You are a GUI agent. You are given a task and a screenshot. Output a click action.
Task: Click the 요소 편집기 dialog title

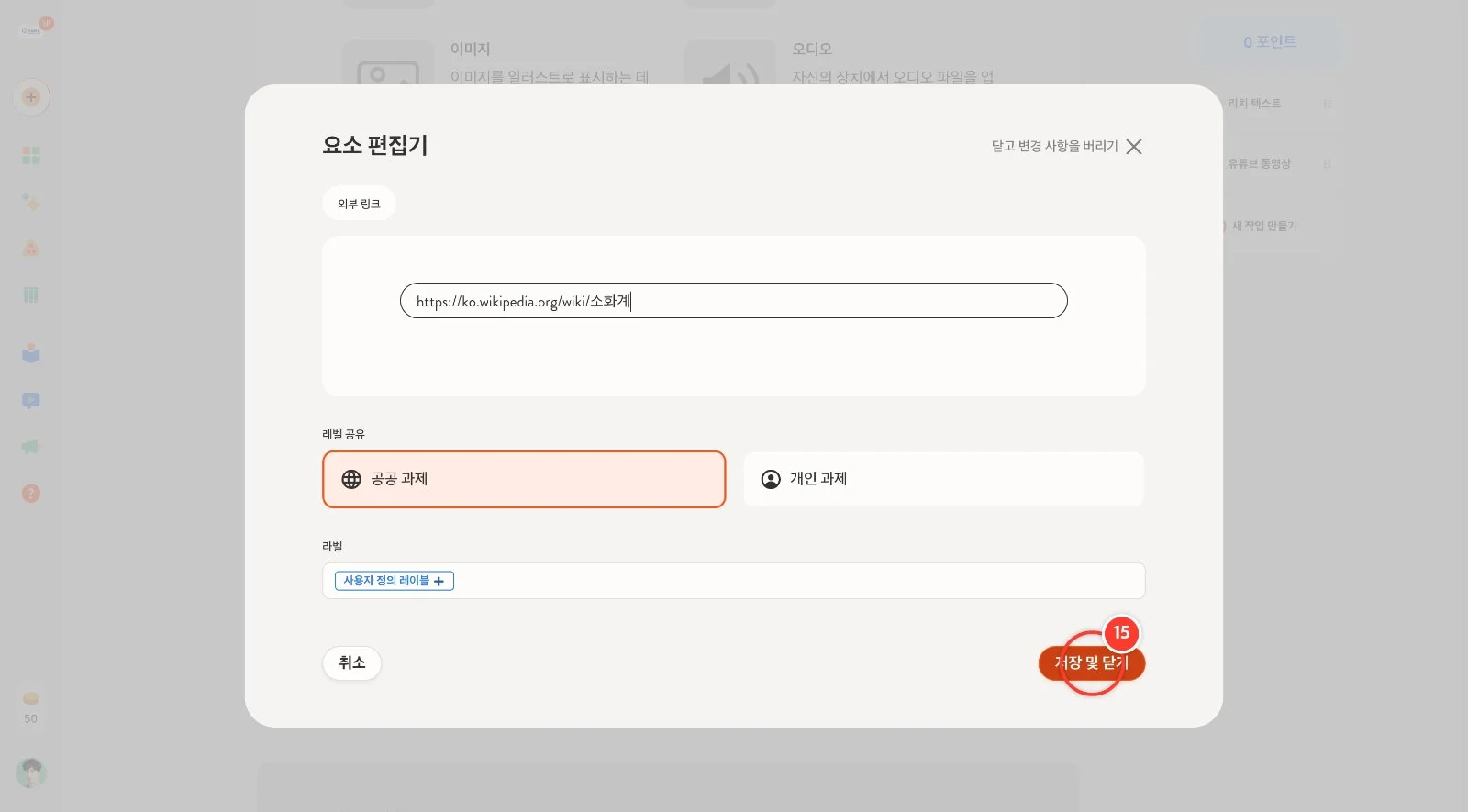(375, 145)
